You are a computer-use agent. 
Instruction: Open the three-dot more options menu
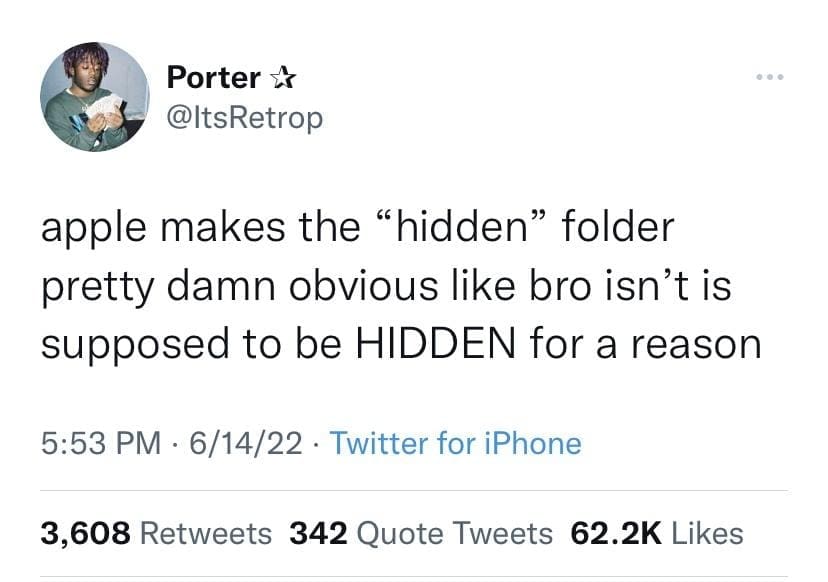point(769,77)
